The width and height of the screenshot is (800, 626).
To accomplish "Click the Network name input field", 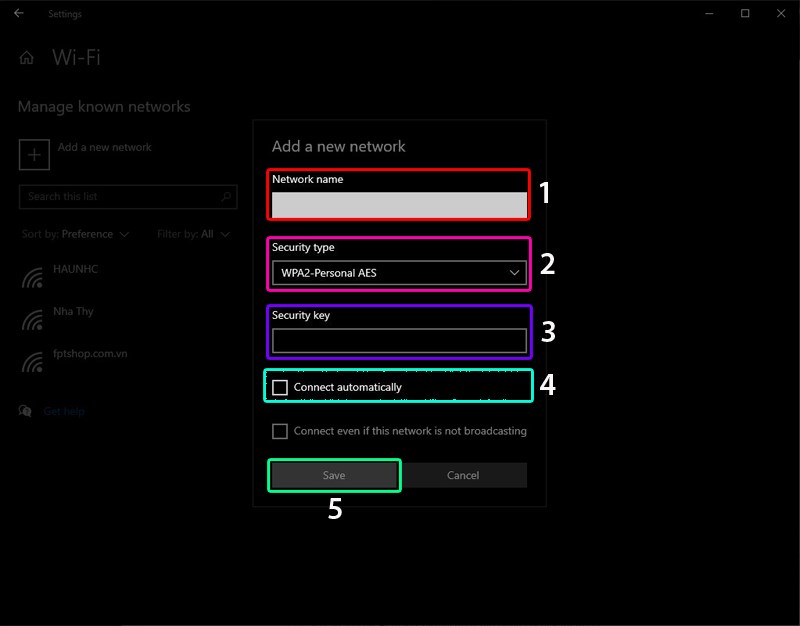I will [399, 205].
